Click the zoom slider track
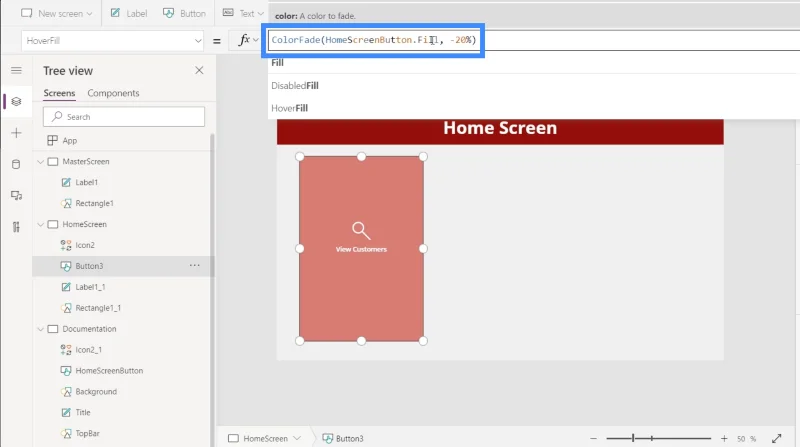Screen dimensions: 800x447 point(659,438)
